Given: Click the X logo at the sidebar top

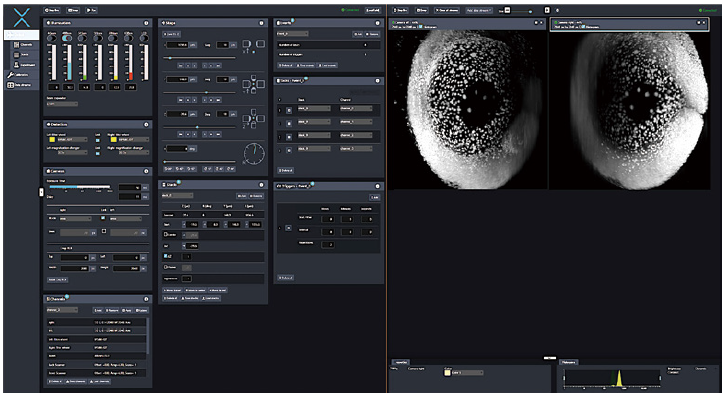Looking at the screenshot, I should pyautogui.click(x=22, y=18).
